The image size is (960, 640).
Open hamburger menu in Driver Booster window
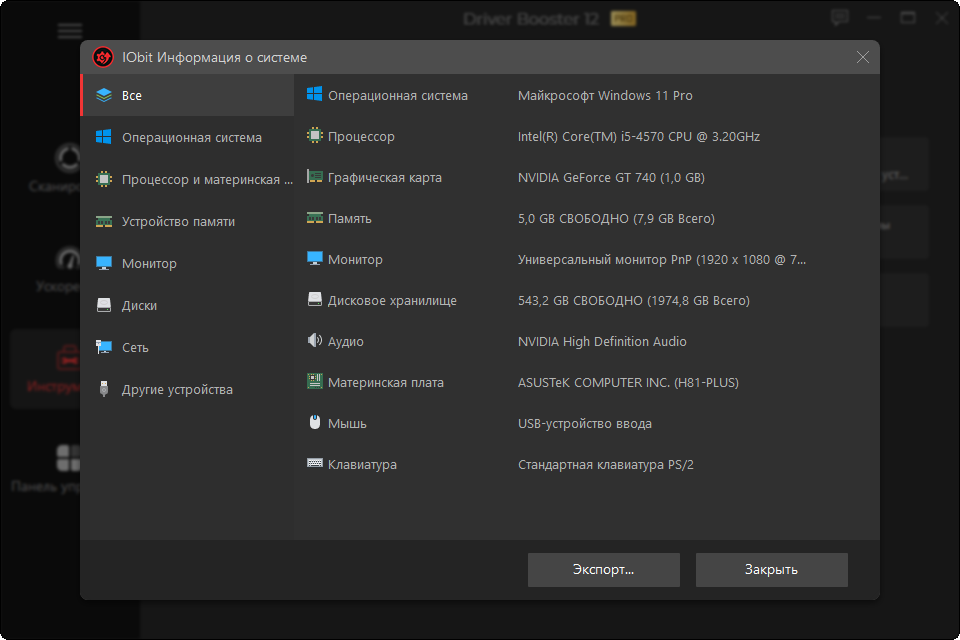coord(70,30)
